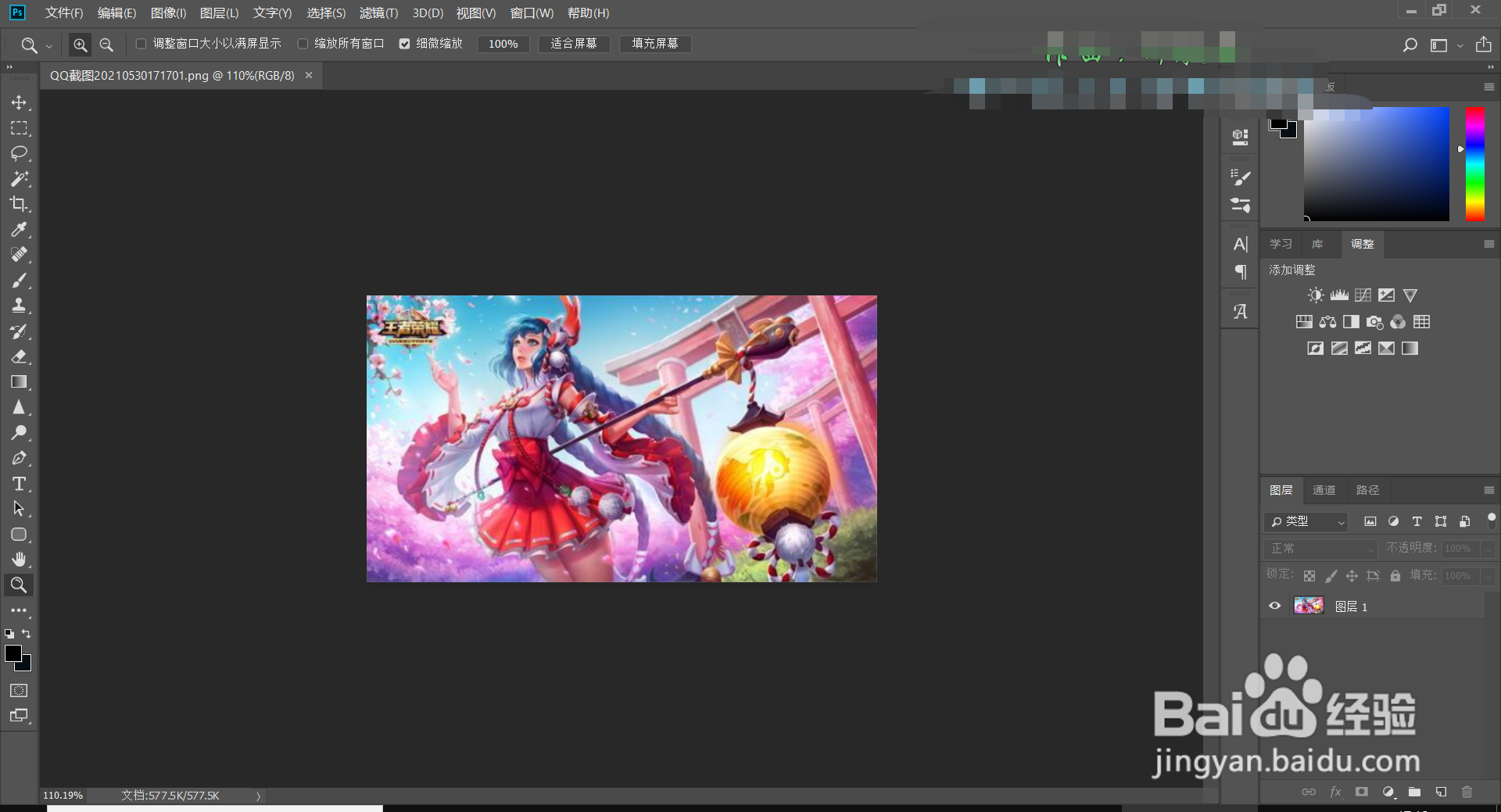This screenshot has height=812, width=1501.
Task: Change screen mode icon in toolbar
Action: point(19,716)
